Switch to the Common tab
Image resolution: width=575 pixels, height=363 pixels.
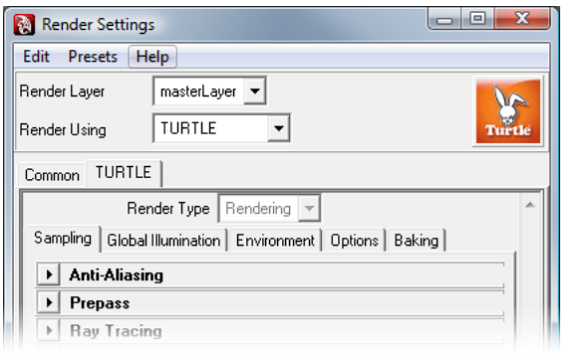click(52, 175)
